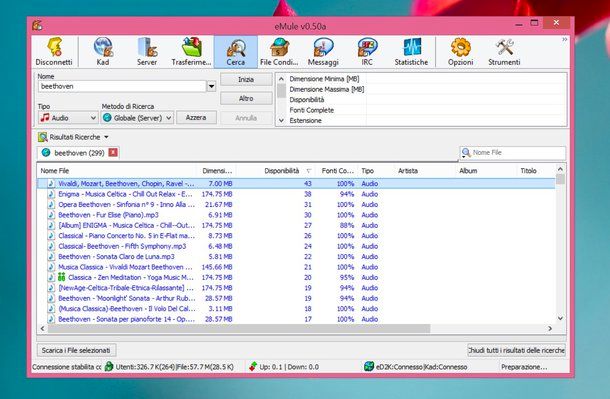The image size is (610, 399).
Task: Click the Inizia search button
Action: pyautogui.click(x=246, y=80)
